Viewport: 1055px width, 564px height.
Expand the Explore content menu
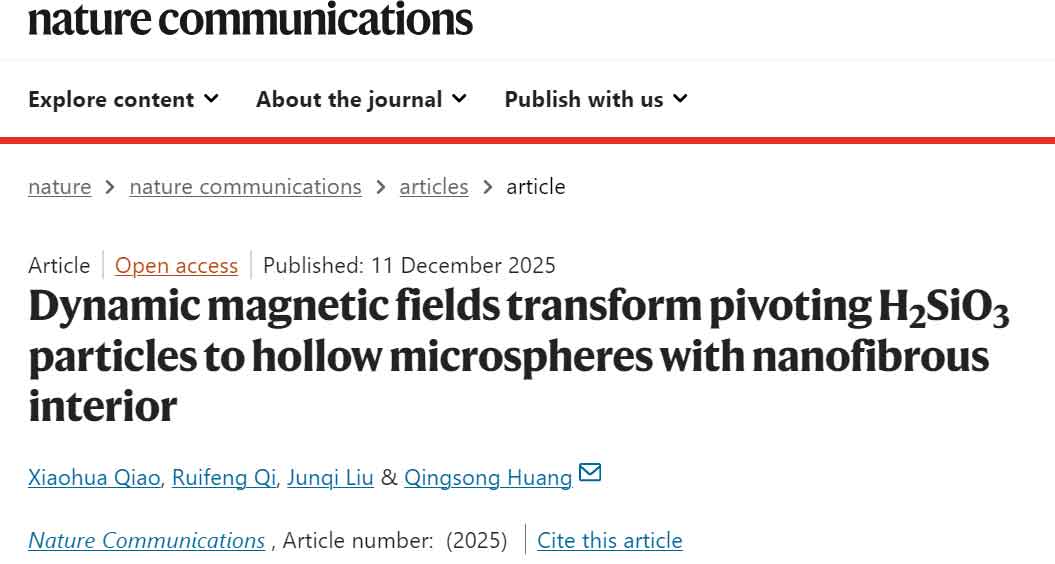pos(122,99)
